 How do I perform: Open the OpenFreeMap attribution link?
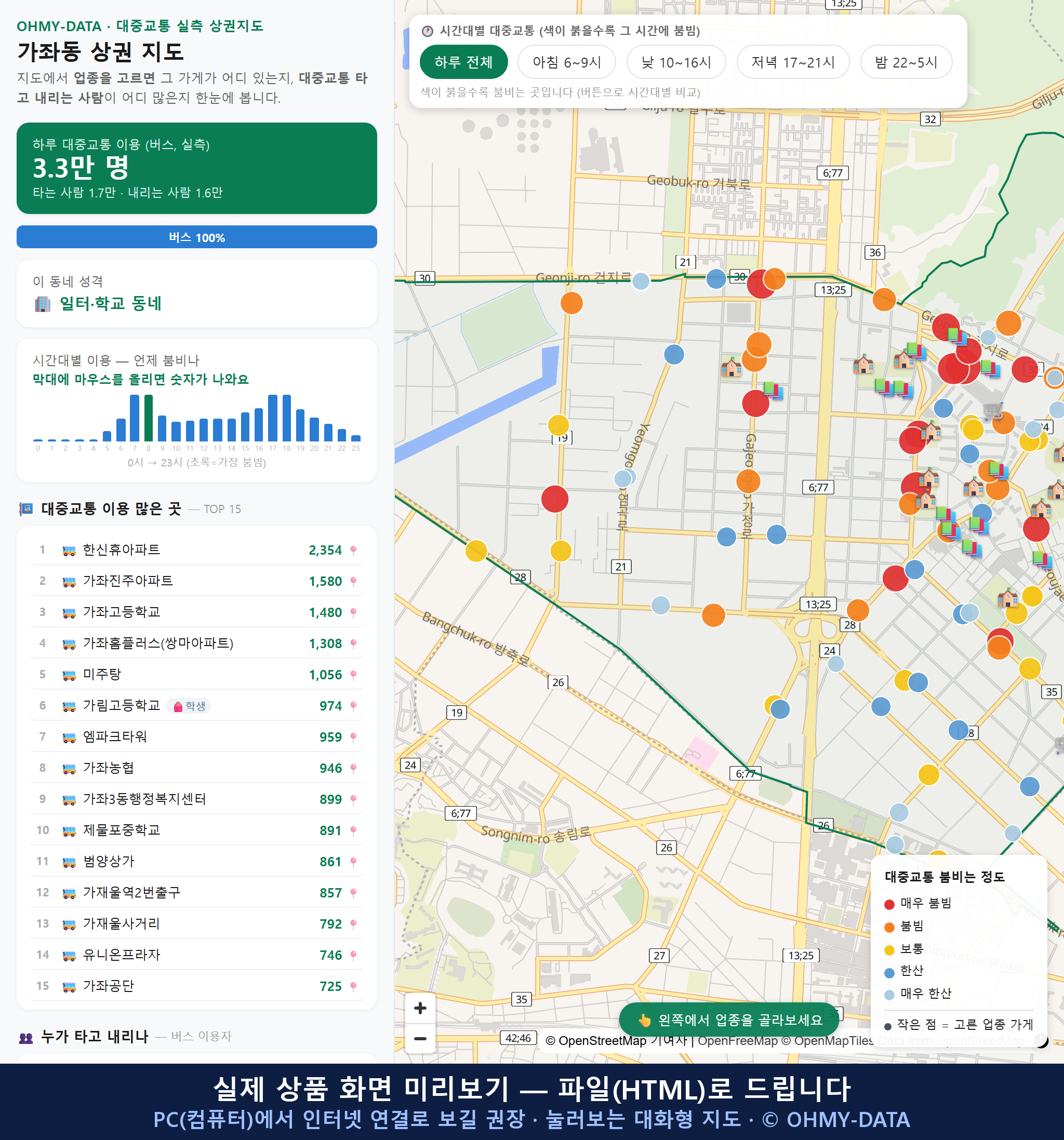[x=737, y=1040]
